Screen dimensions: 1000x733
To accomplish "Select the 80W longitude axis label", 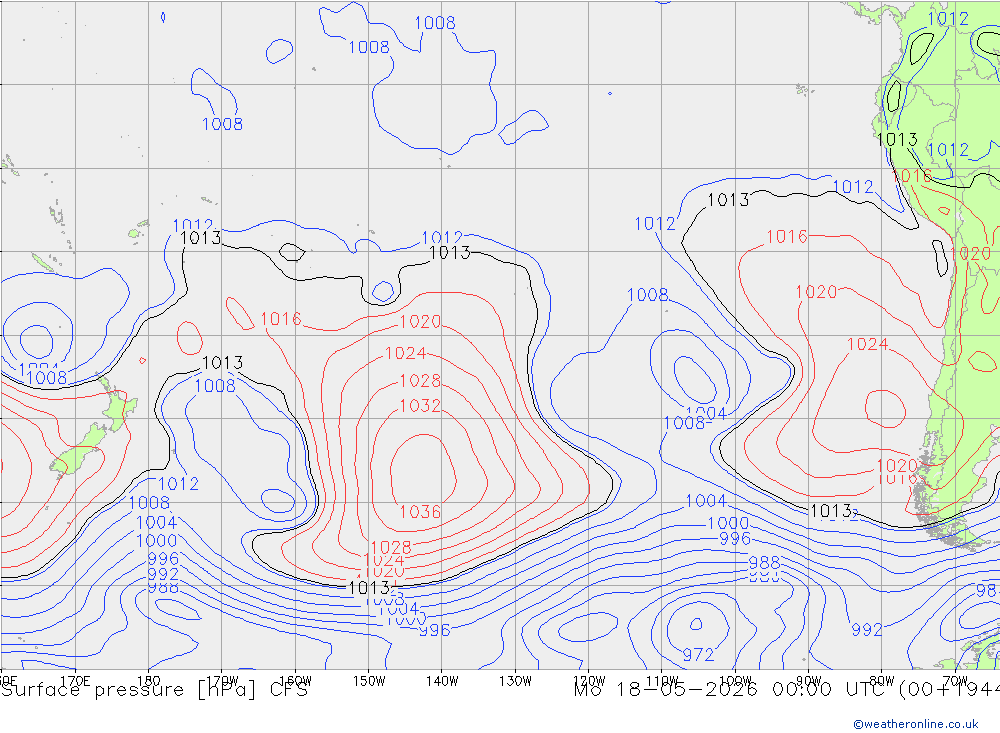I will [x=882, y=681].
